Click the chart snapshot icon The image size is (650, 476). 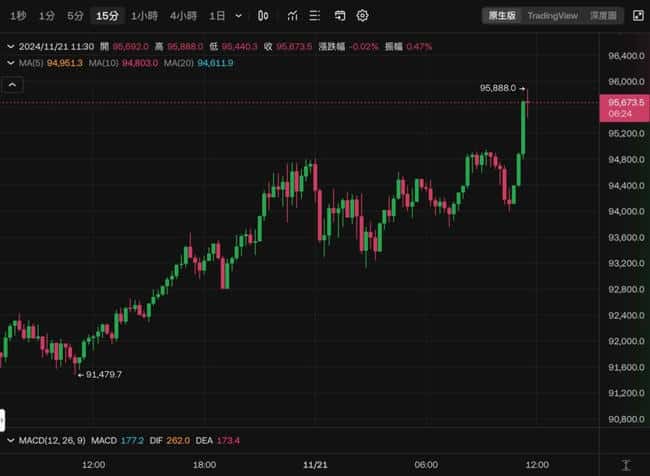tap(340, 16)
